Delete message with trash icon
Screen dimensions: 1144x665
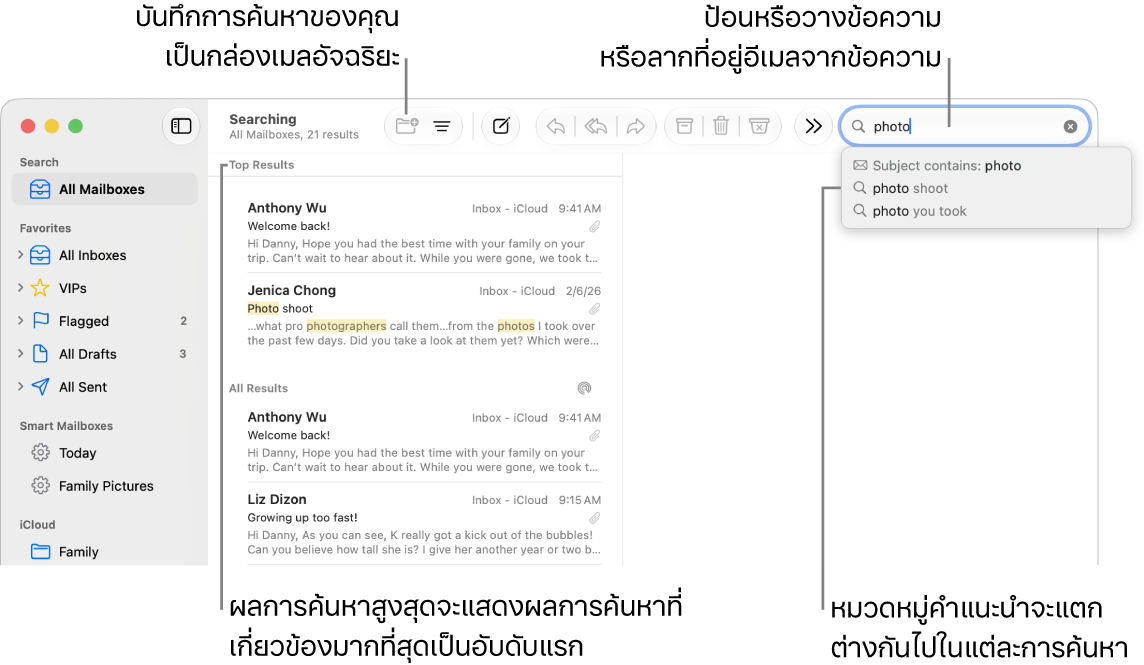click(x=721, y=126)
